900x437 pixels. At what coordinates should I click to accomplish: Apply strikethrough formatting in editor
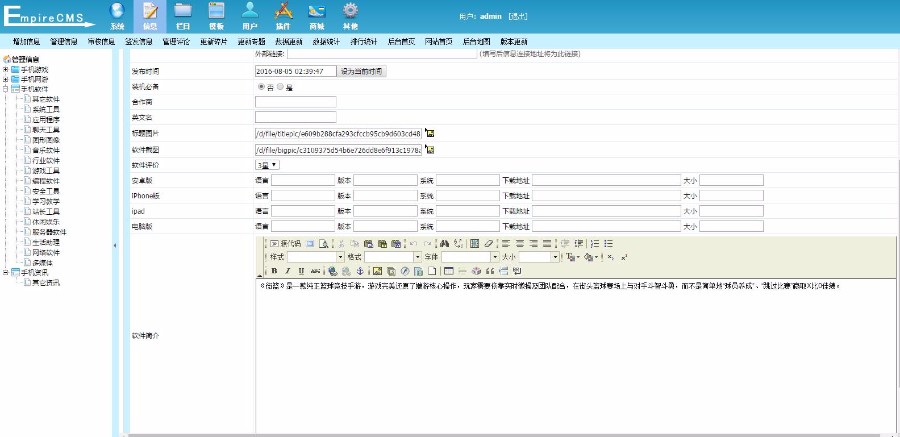pos(315,271)
